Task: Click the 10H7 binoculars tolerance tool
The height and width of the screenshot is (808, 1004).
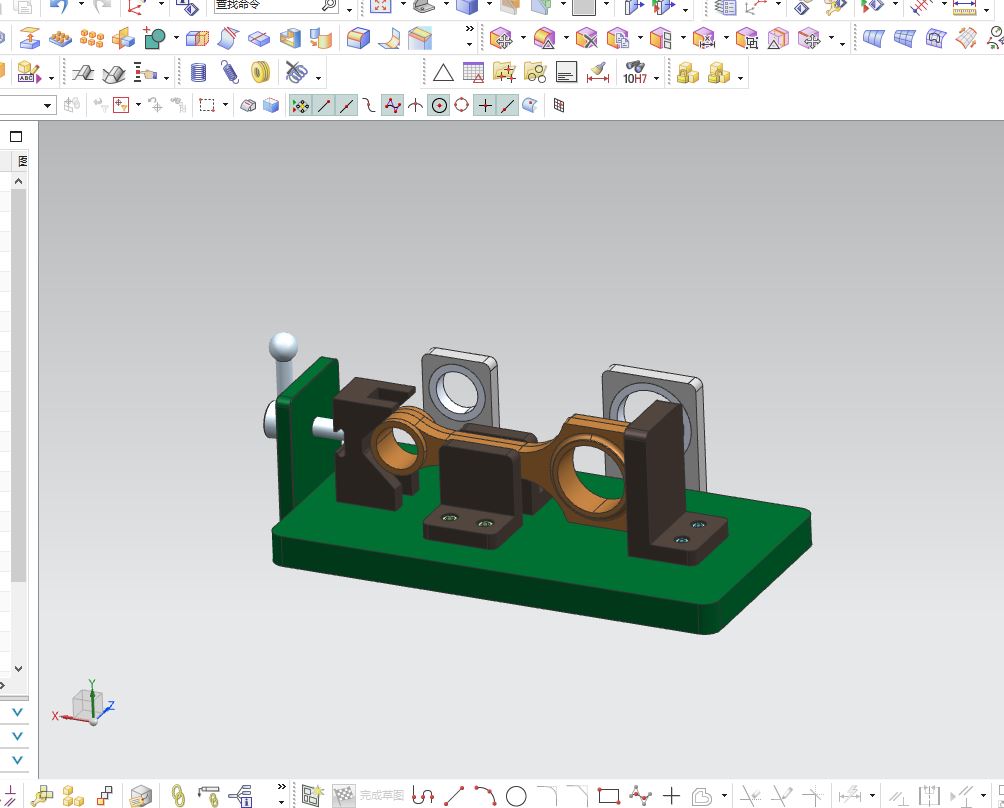Action: [635, 72]
